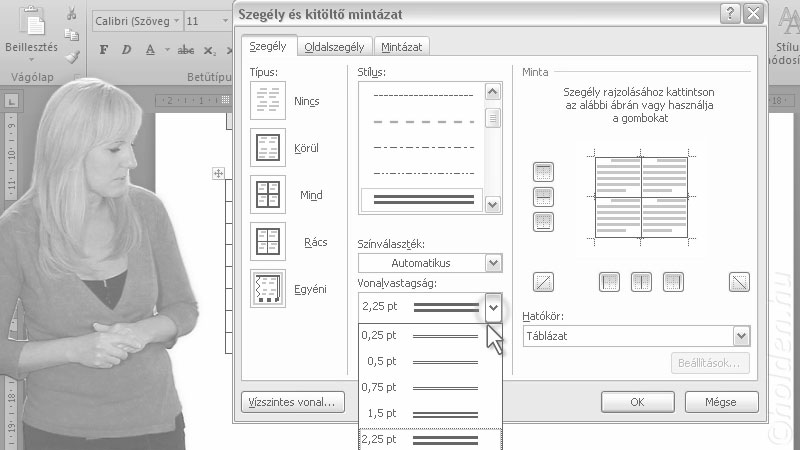The width and height of the screenshot is (800, 450).
Task: Select the Mind (all borders) type icon
Action: 267,194
